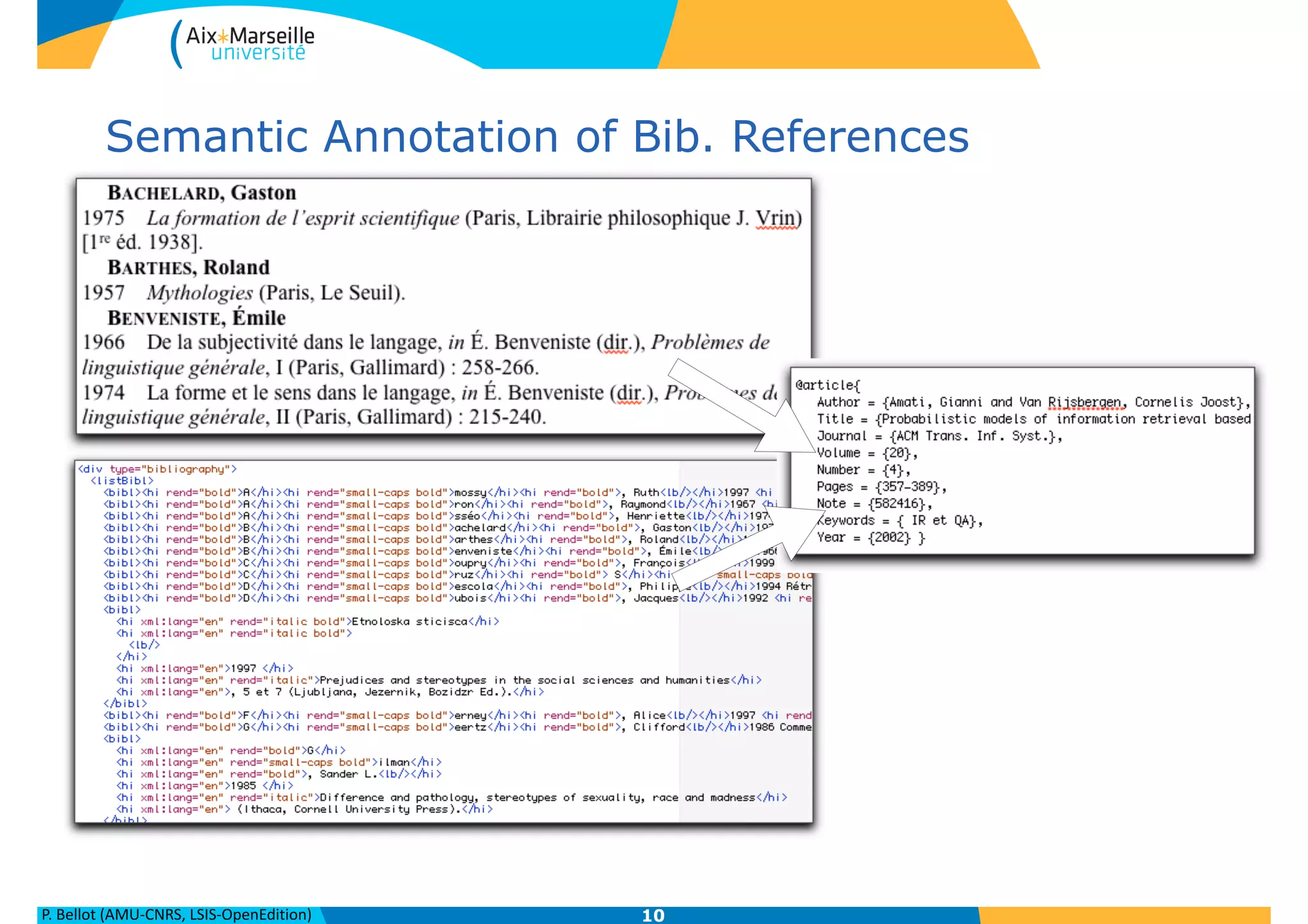Viewport: 1308px width, 924px height.
Task: Click 'Difference and pathology, stereotypes of sexuality' line
Action: 452,797
